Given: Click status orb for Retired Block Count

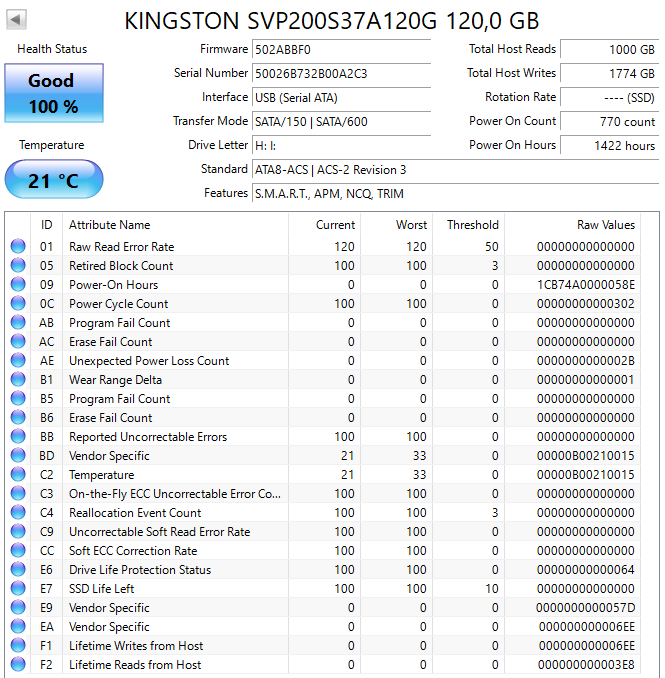Looking at the screenshot, I should point(18,266).
